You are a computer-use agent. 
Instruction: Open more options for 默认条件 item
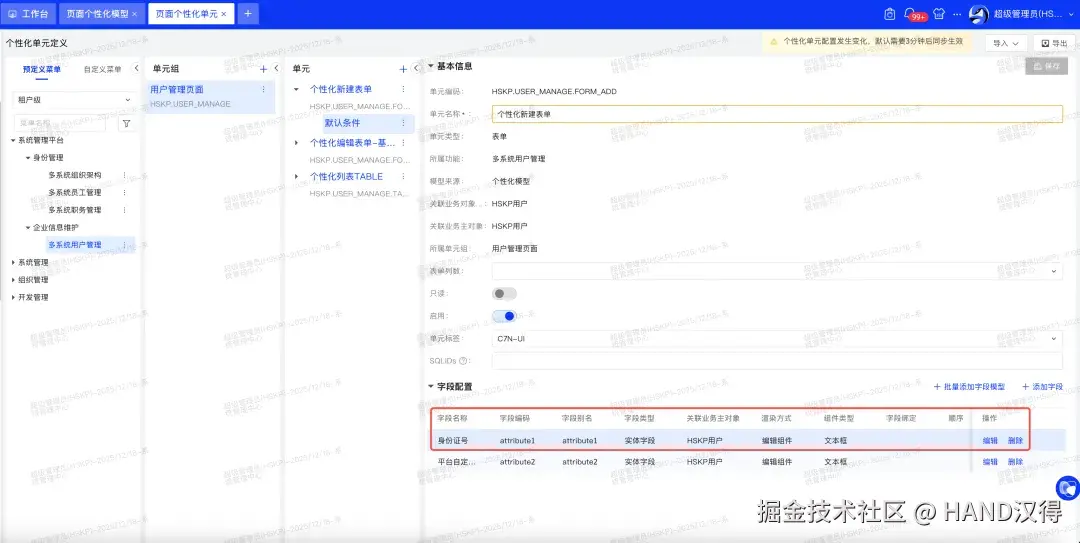point(404,123)
